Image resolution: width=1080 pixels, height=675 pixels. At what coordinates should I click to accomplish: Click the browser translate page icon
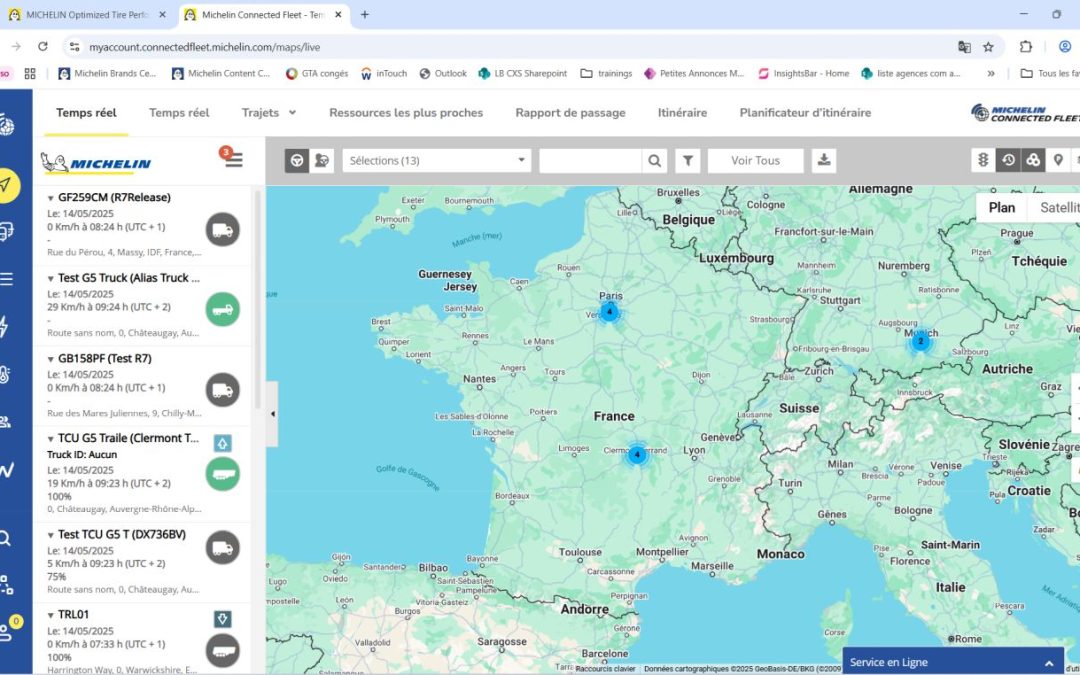coord(964,47)
